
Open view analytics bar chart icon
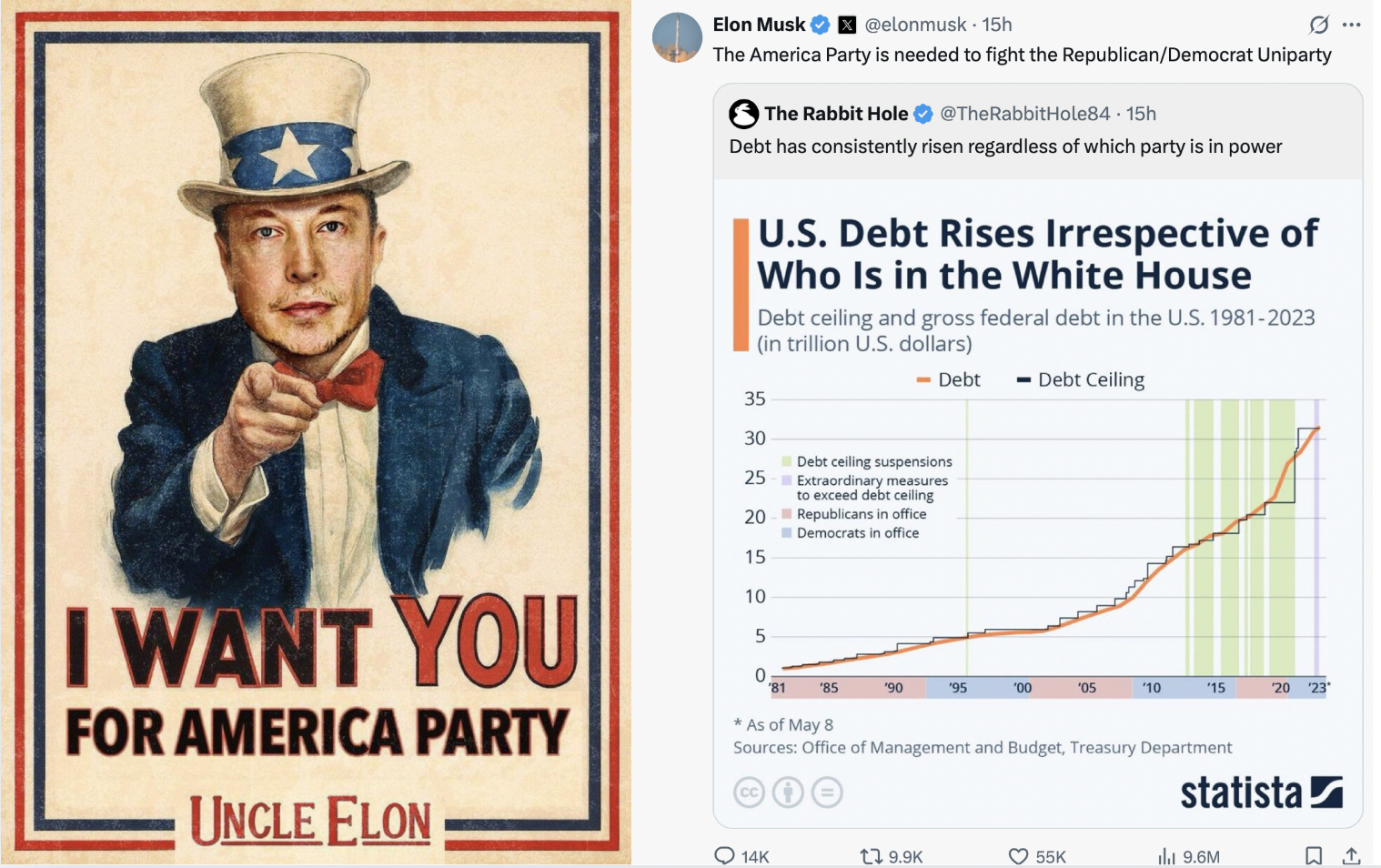point(1166,856)
